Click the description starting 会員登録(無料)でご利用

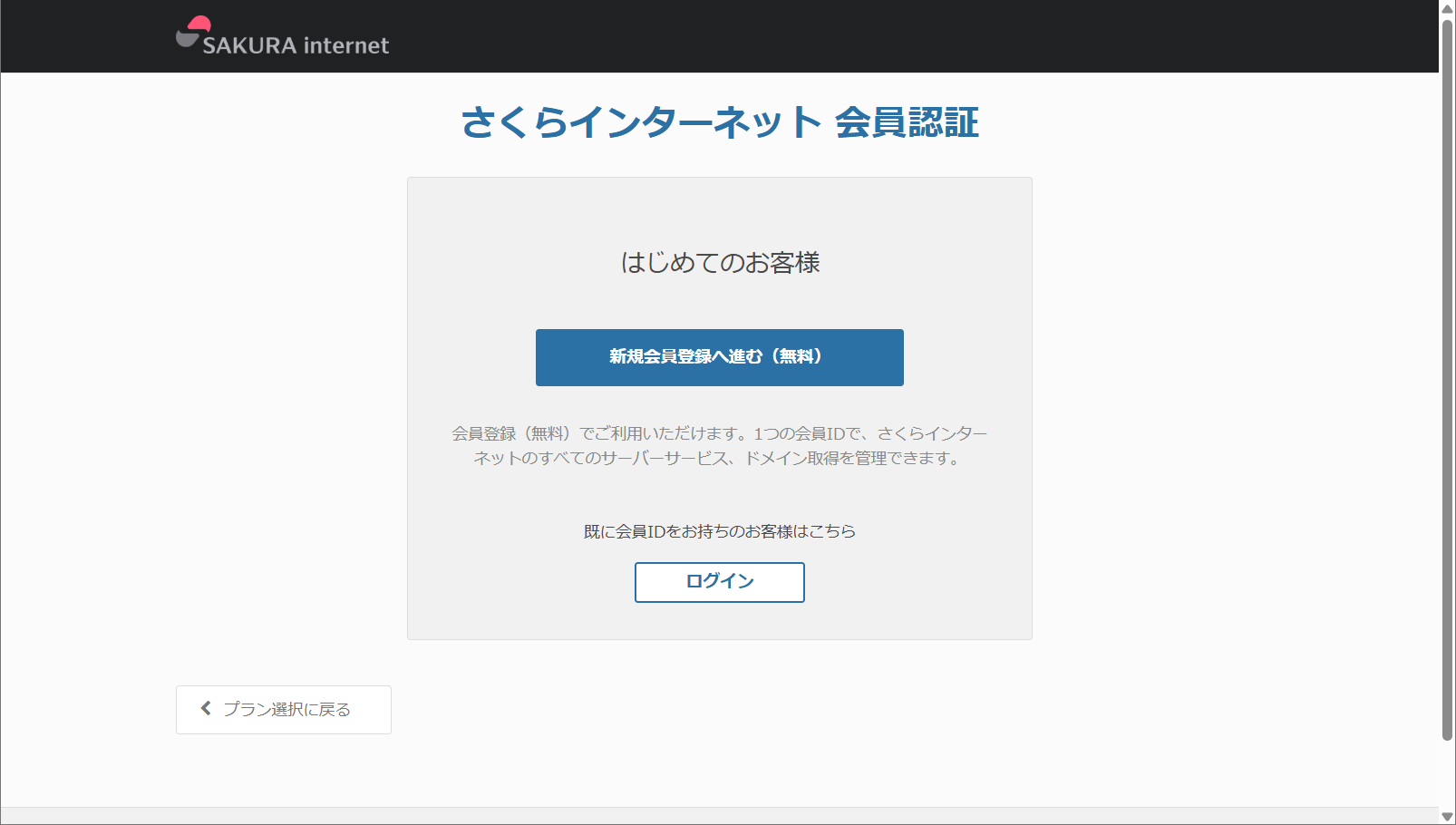point(719,446)
